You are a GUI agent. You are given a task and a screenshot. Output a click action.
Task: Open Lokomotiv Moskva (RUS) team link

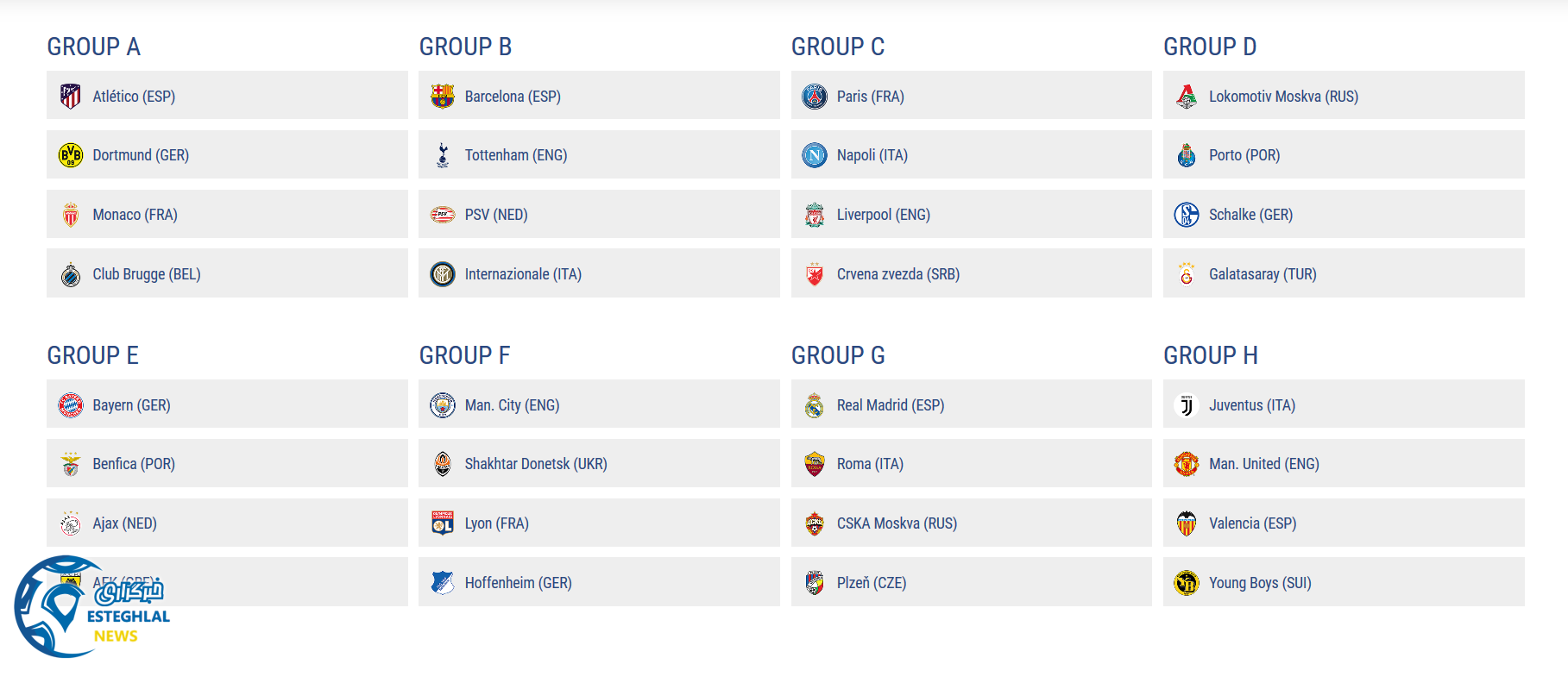click(1283, 97)
